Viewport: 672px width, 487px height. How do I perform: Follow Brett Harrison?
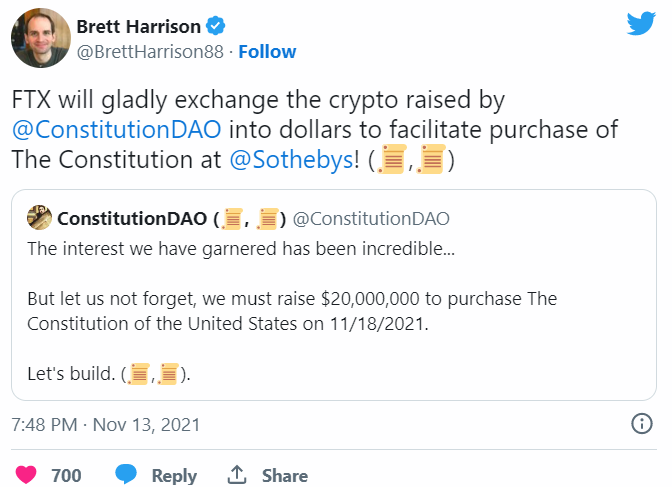[x=268, y=51]
